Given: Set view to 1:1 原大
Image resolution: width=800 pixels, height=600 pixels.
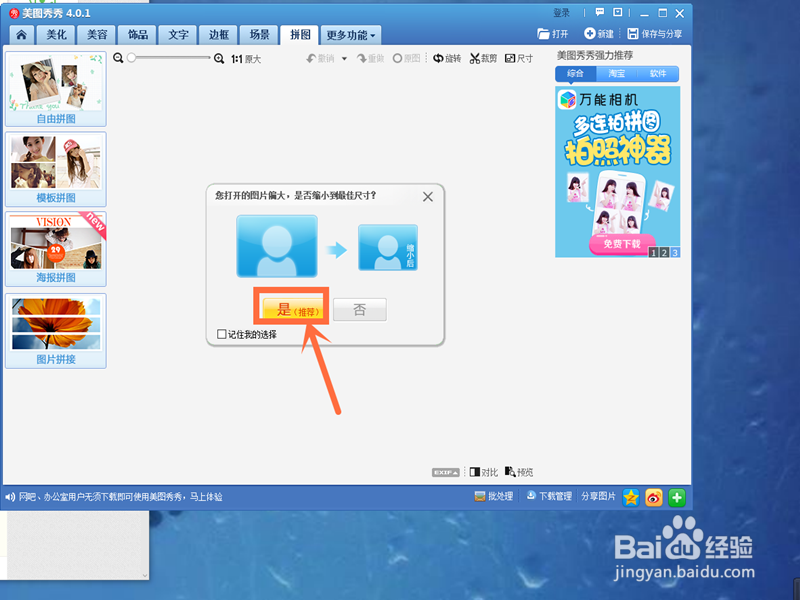Looking at the screenshot, I should click(x=246, y=59).
